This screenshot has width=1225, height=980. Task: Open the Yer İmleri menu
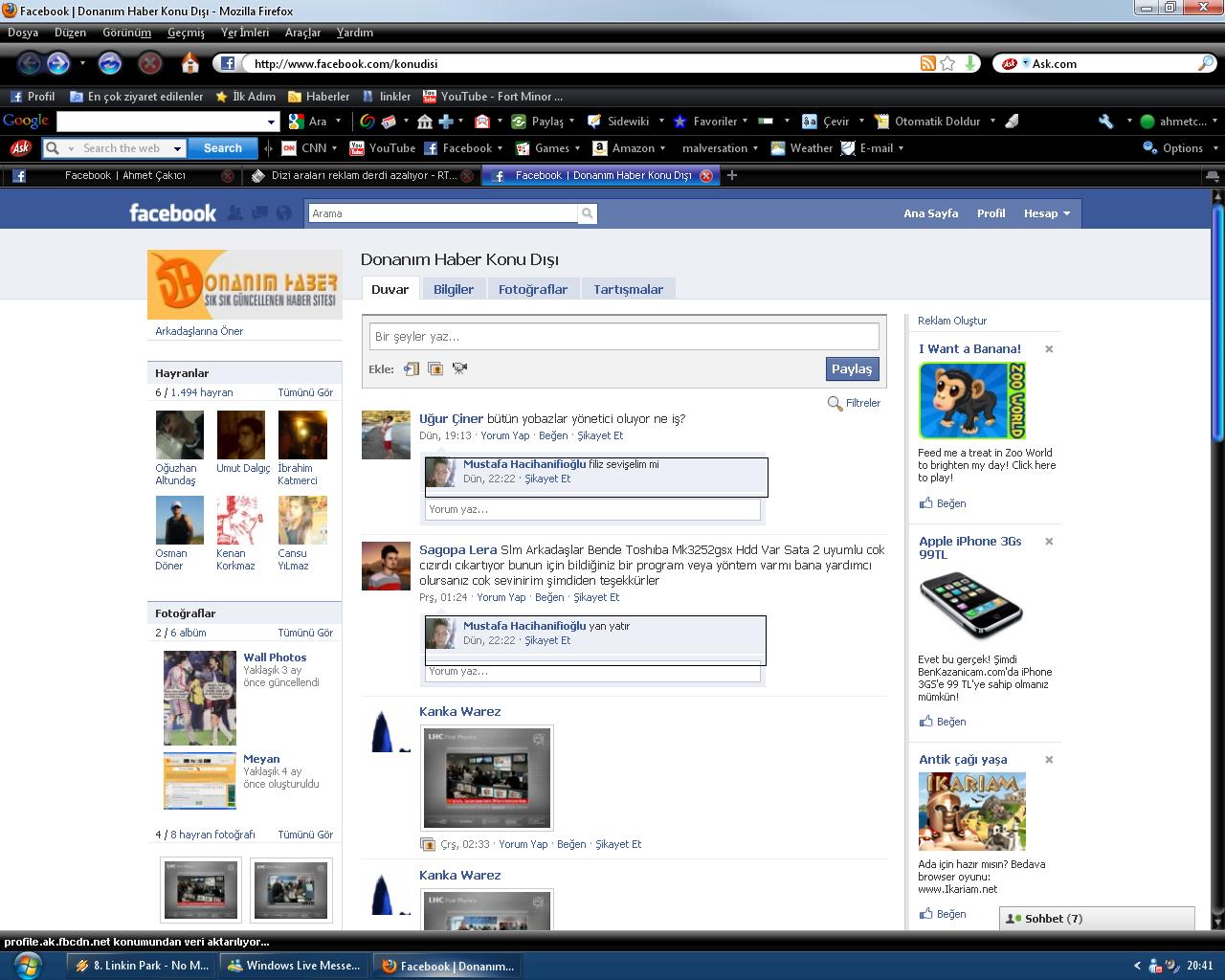245,33
